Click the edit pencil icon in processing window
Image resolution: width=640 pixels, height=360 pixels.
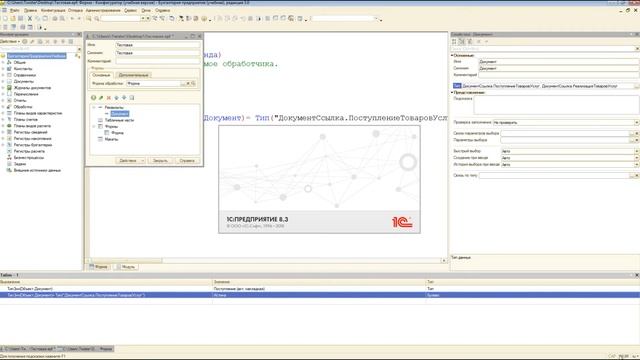(101, 98)
